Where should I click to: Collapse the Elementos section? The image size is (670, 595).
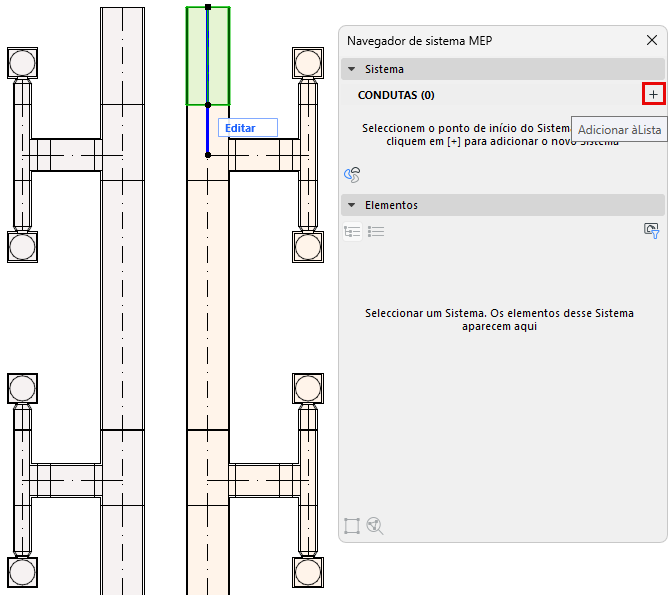pyautogui.click(x=351, y=205)
